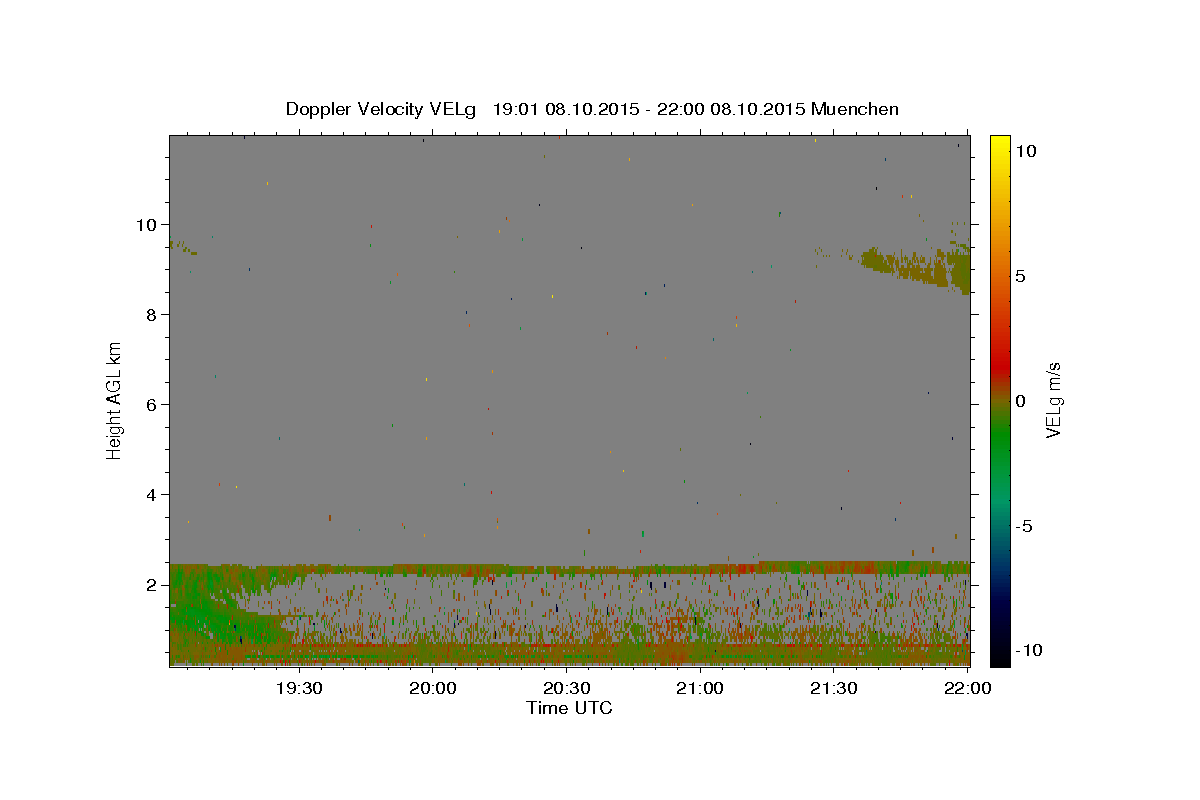Click the colorbar value -10 label
Viewport: 1200px width, 800px height.
(1029, 650)
